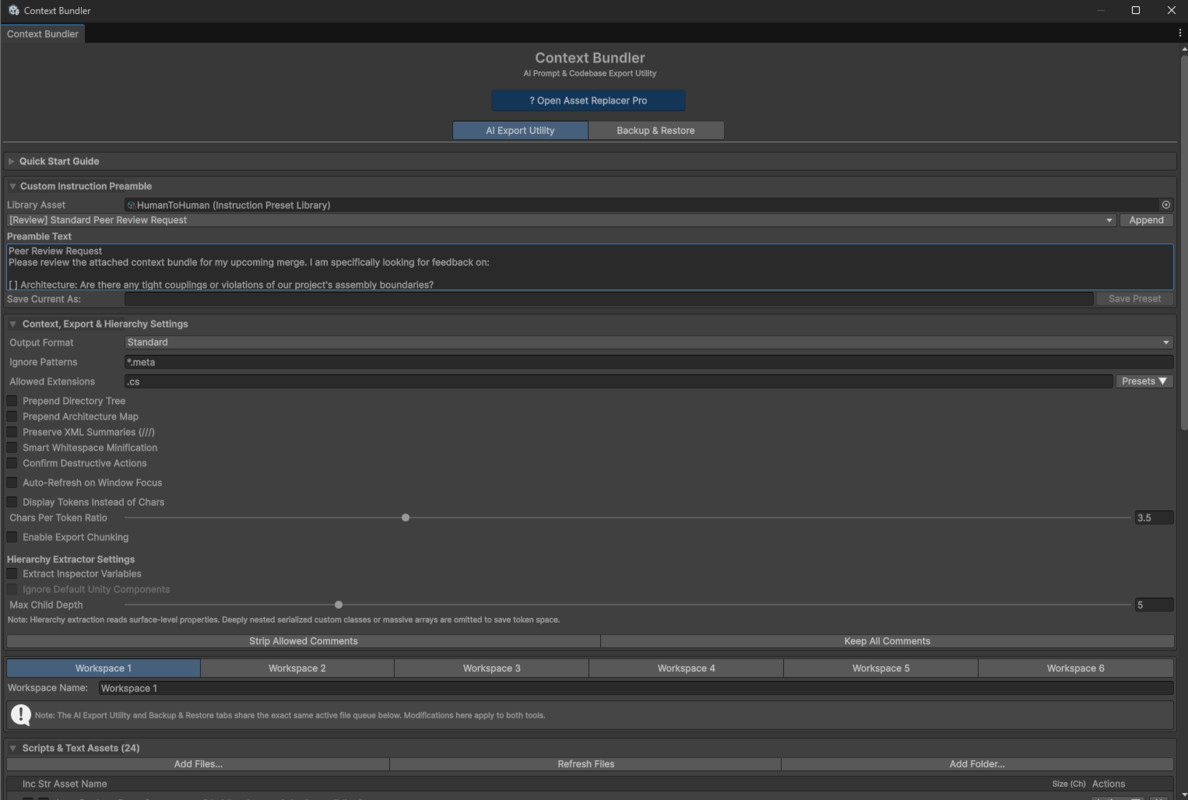Click Keep All Comments button
The width and height of the screenshot is (1188, 800).
(x=886, y=641)
